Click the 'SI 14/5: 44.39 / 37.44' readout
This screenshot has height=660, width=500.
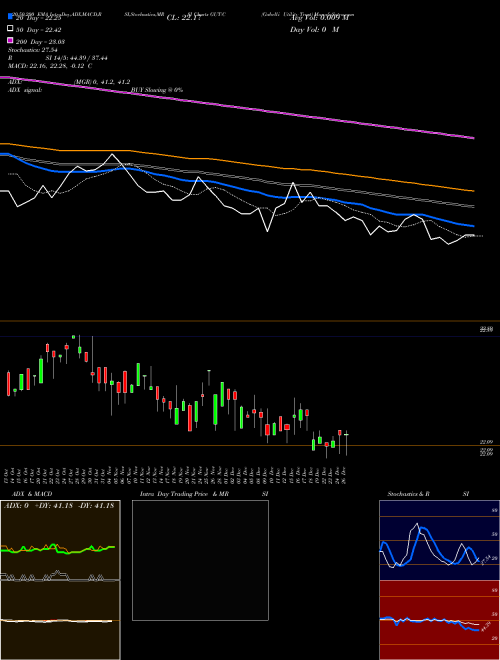pyautogui.click(x=77, y=58)
